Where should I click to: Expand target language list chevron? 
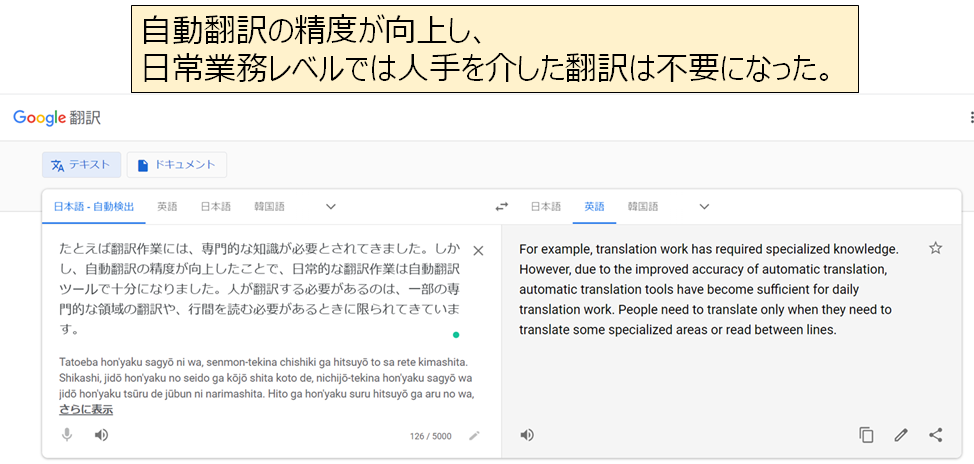[x=704, y=207]
